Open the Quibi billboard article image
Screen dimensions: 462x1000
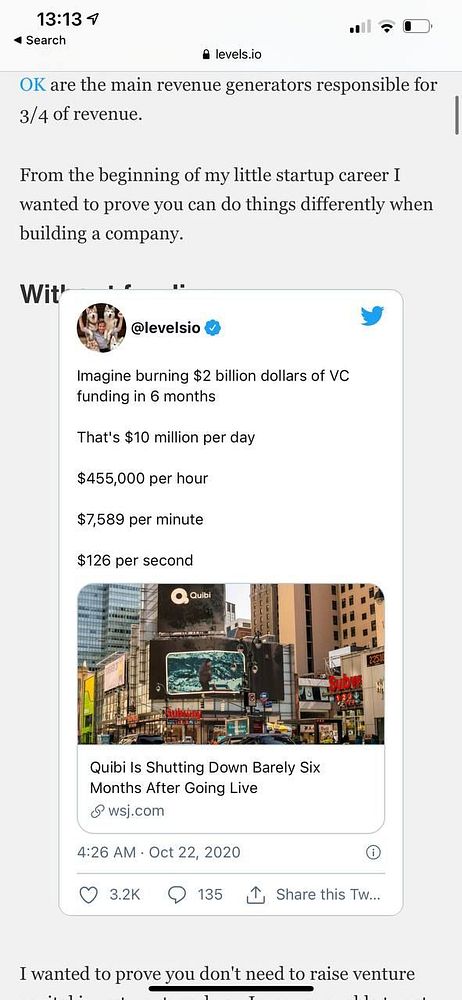231,664
